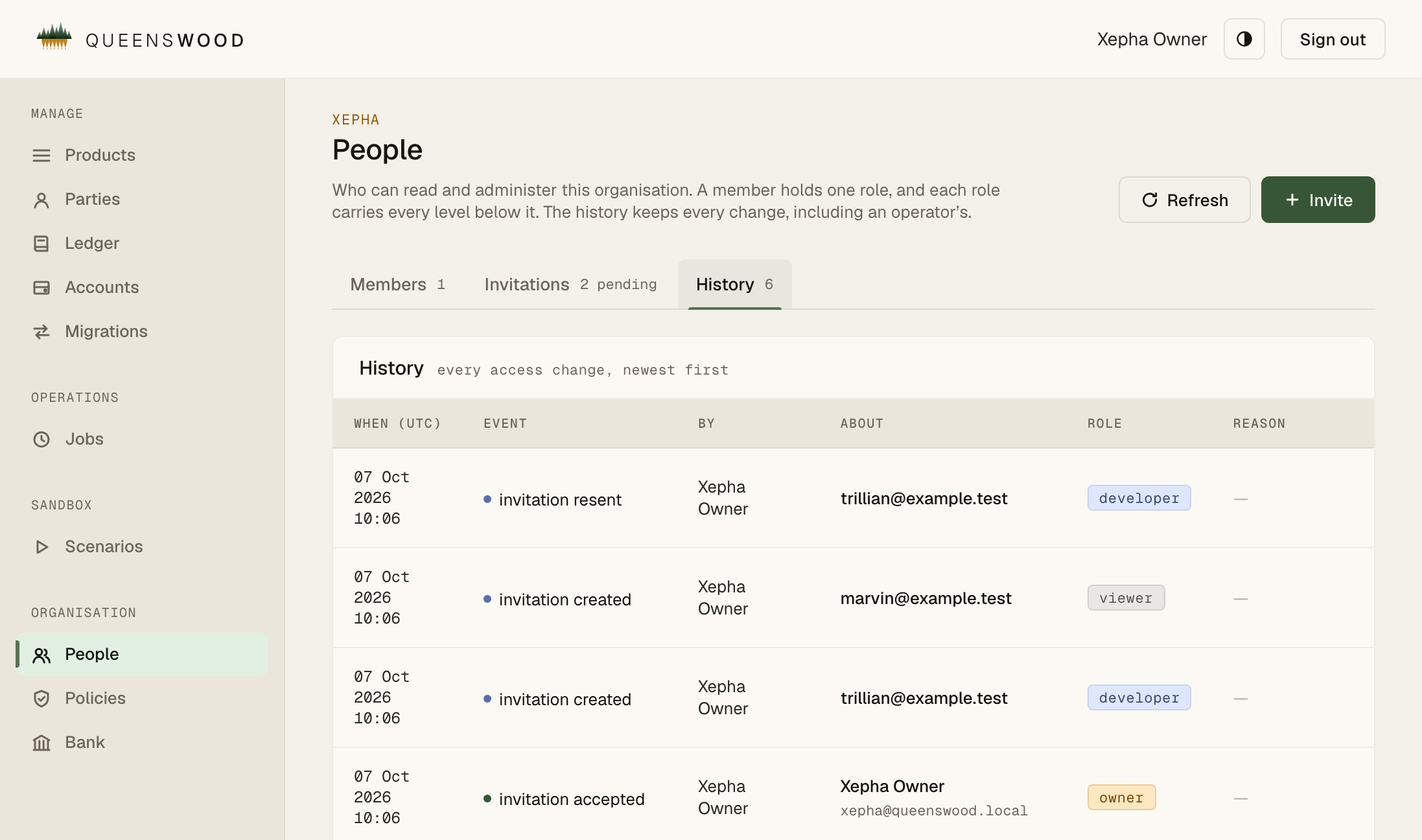Open Accounts via its wallet icon

coord(41,288)
